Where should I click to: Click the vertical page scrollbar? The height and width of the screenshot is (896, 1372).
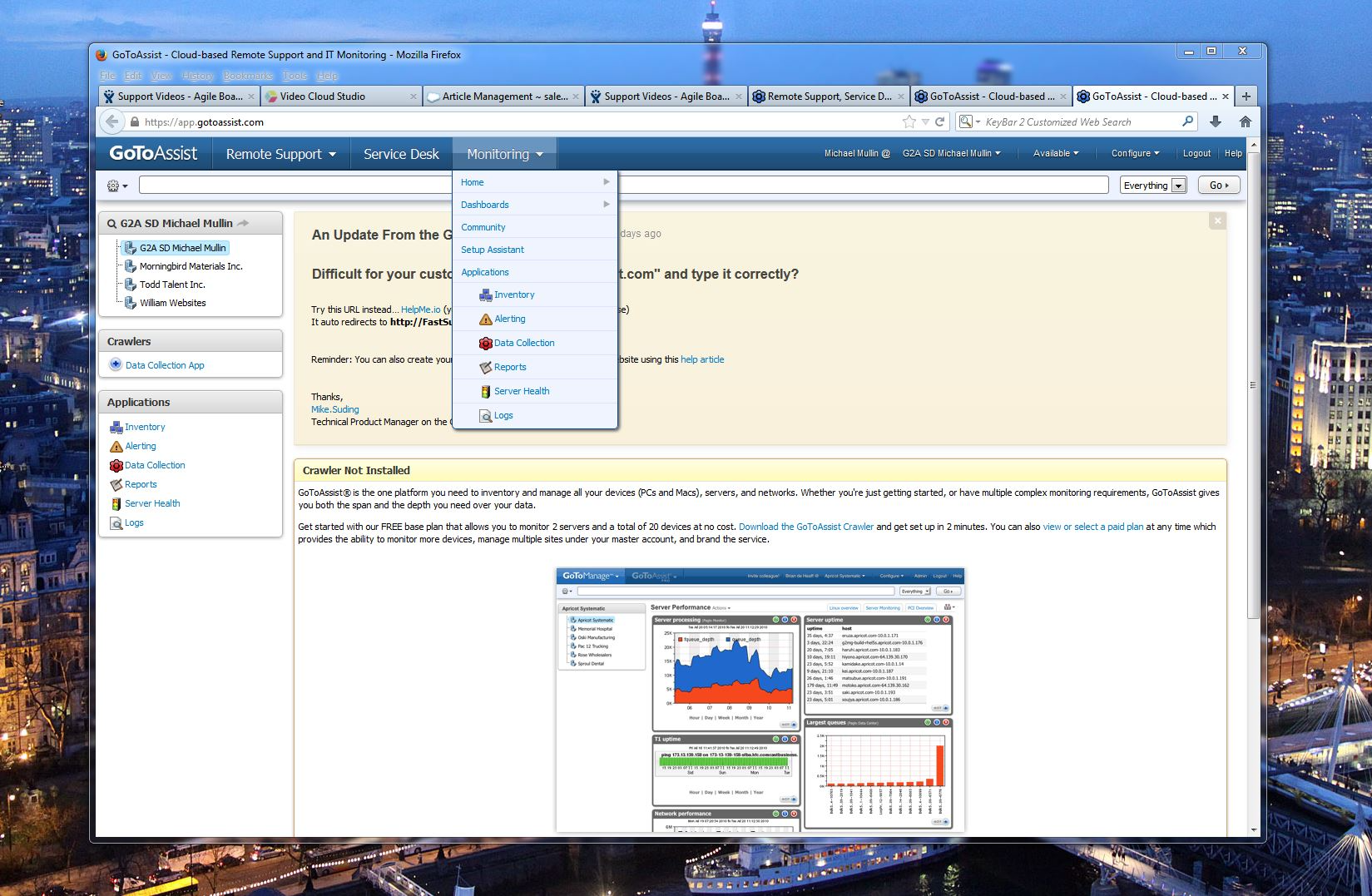[1254, 385]
